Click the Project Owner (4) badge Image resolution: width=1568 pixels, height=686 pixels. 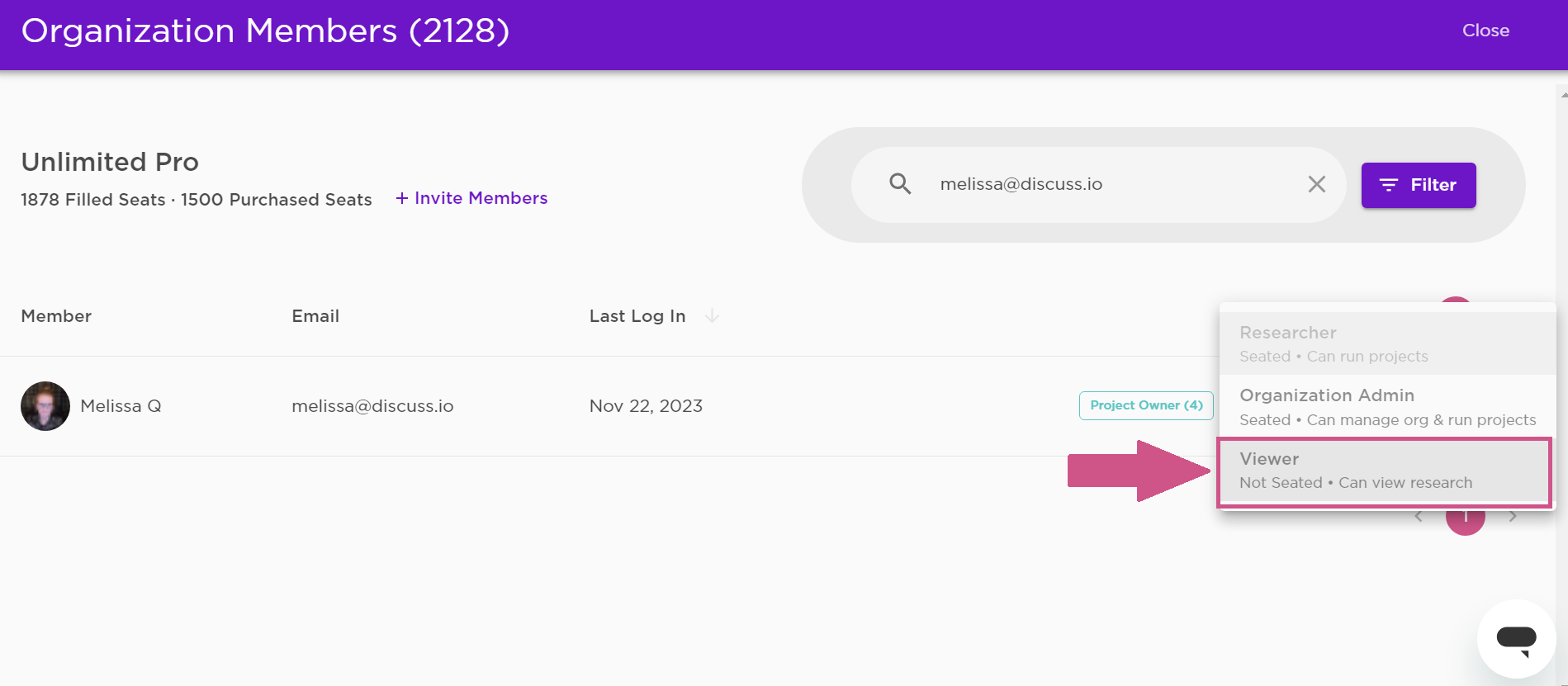coord(1146,405)
